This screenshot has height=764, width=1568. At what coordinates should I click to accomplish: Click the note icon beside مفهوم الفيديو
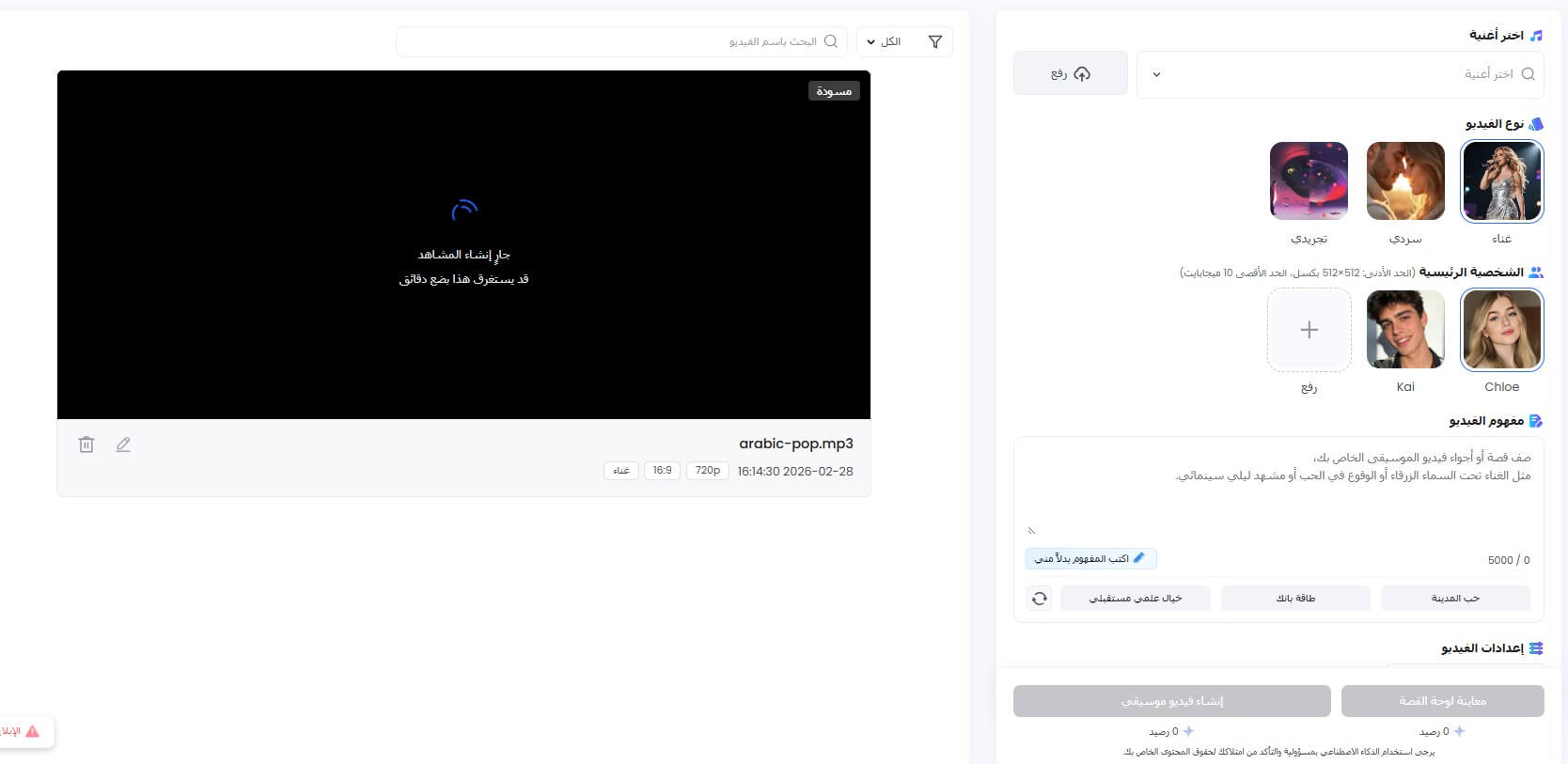pos(1536,421)
